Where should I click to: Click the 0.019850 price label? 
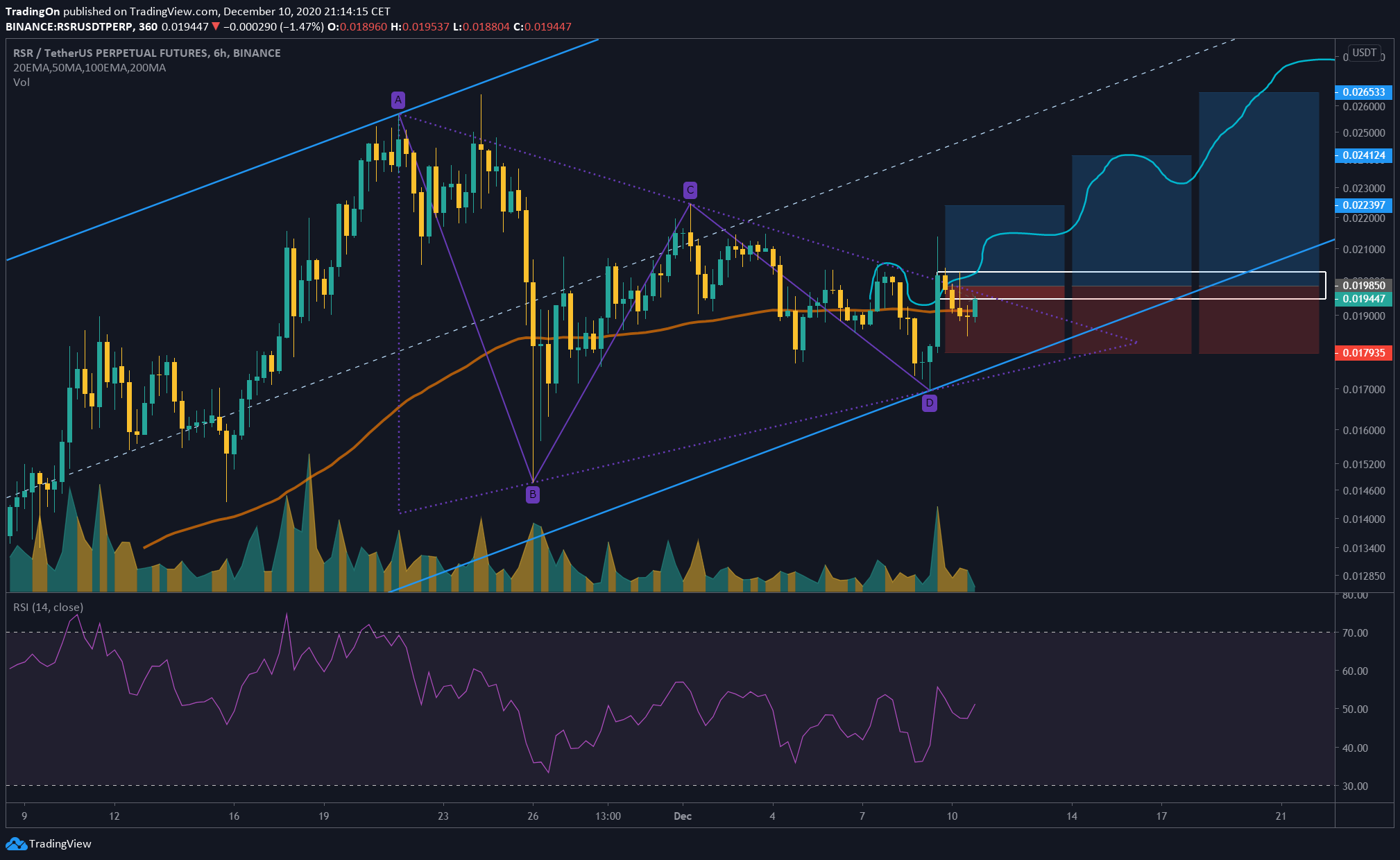click(1363, 286)
